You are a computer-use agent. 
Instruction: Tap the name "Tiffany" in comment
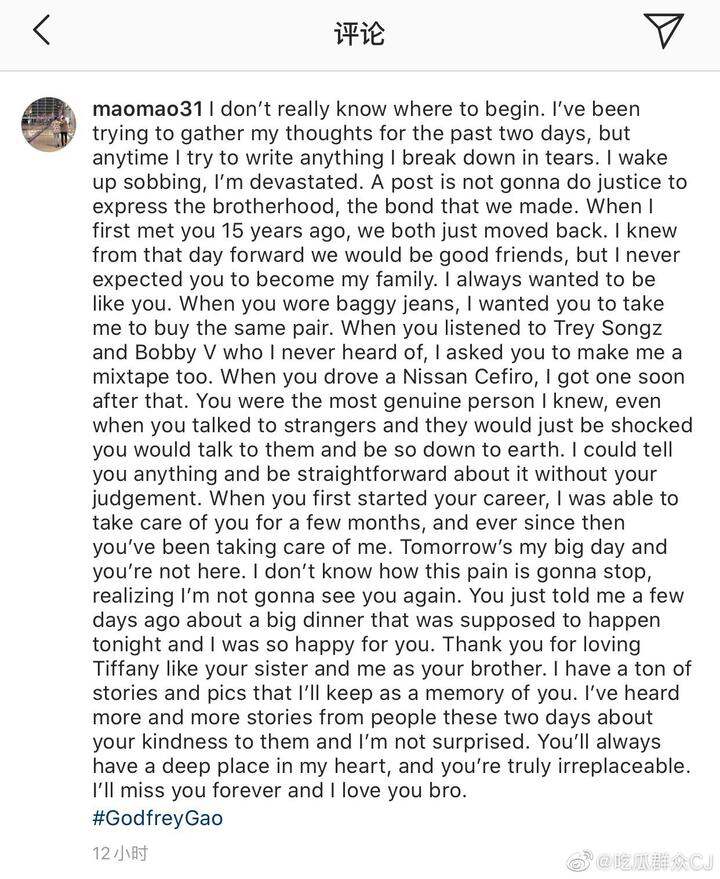pos(128,669)
